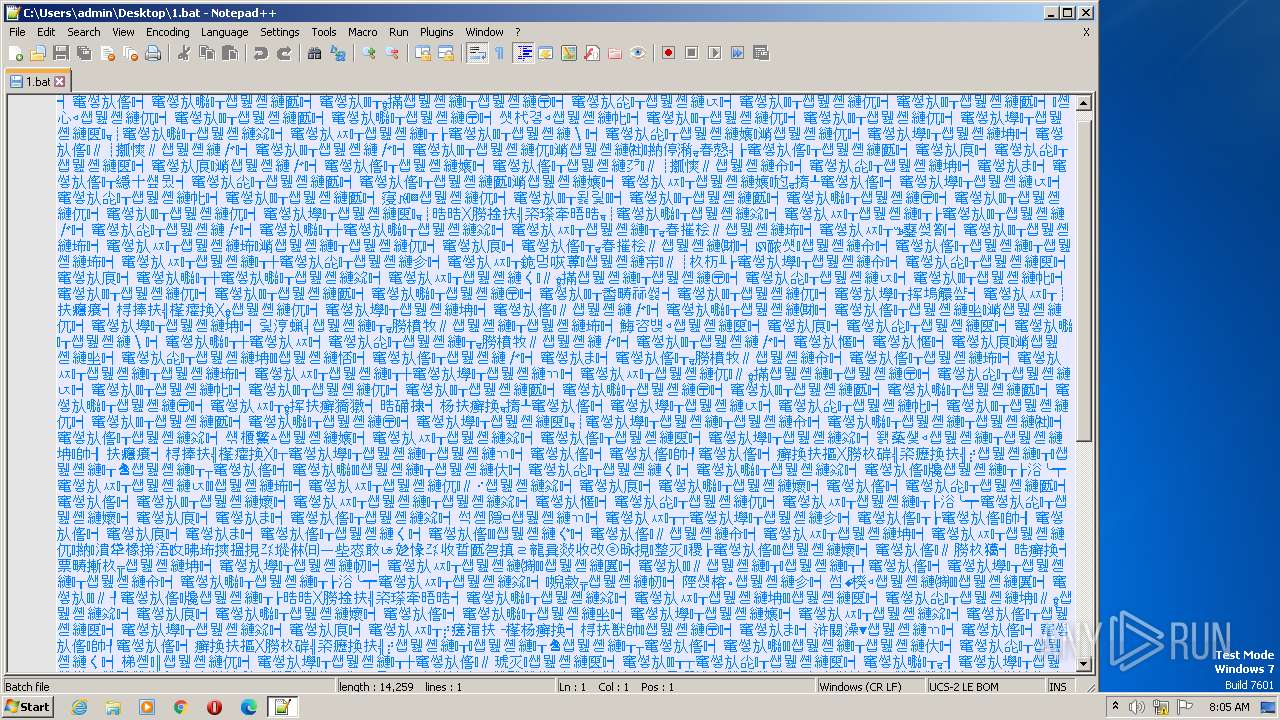The image size is (1280, 720).
Task: Click the Save toolbar icon
Action: coord(60,53)
